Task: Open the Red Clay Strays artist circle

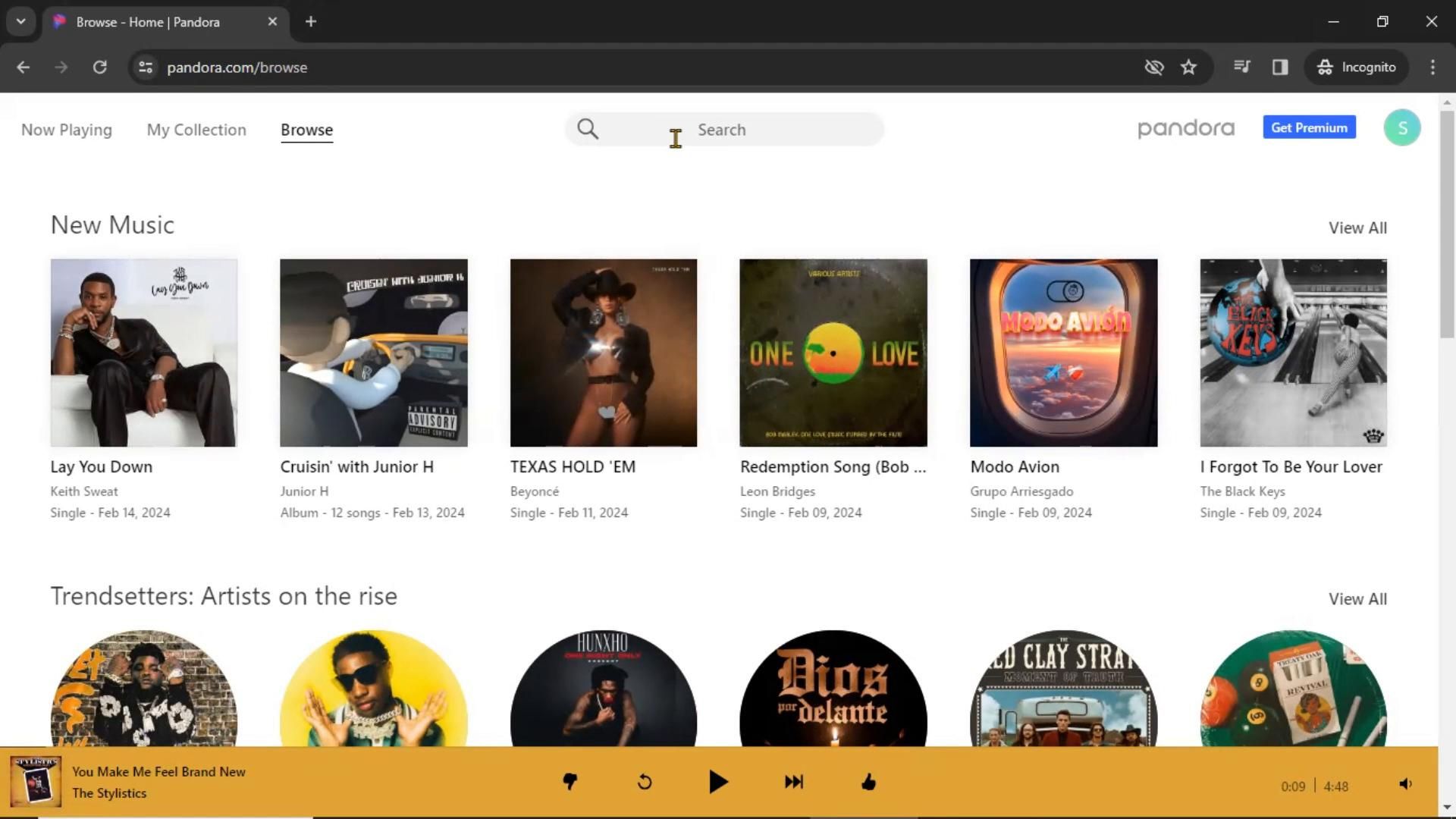Action: (x=1064, y=689)
